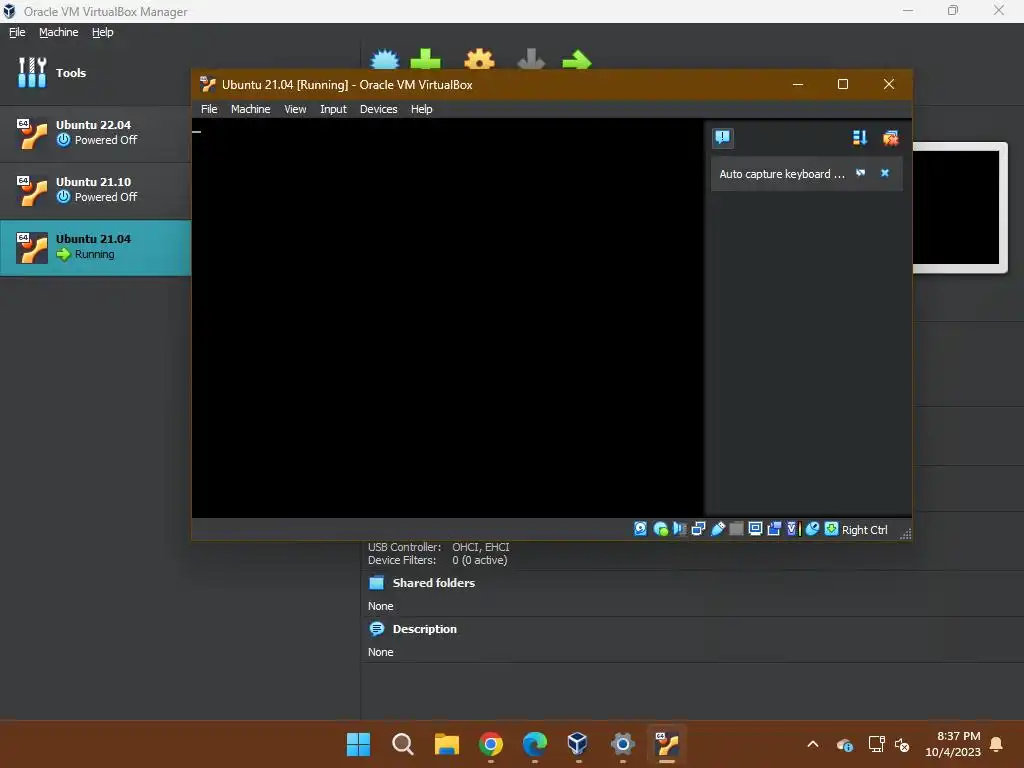Click the Description section header
Screen dimensions: 1024x768
[x=424, y=629]
